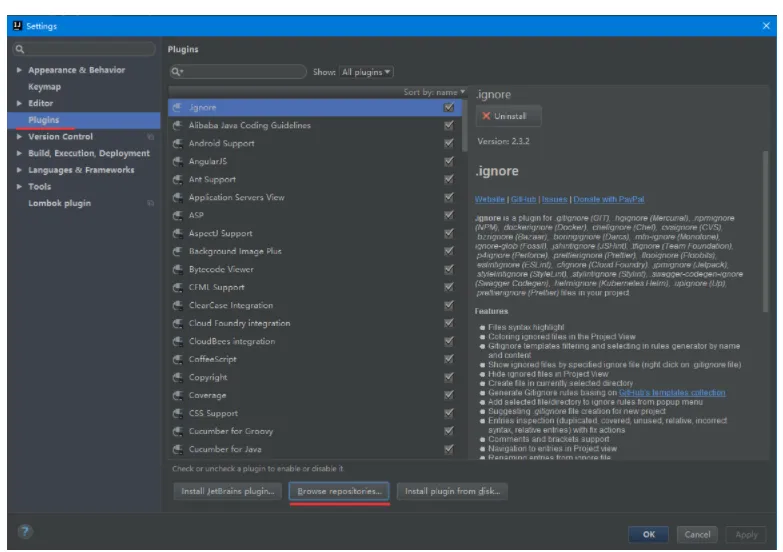The height and width of the screenshot is (552, 783).
Task: Expand the Editor tree node
Action: (19, 103)
